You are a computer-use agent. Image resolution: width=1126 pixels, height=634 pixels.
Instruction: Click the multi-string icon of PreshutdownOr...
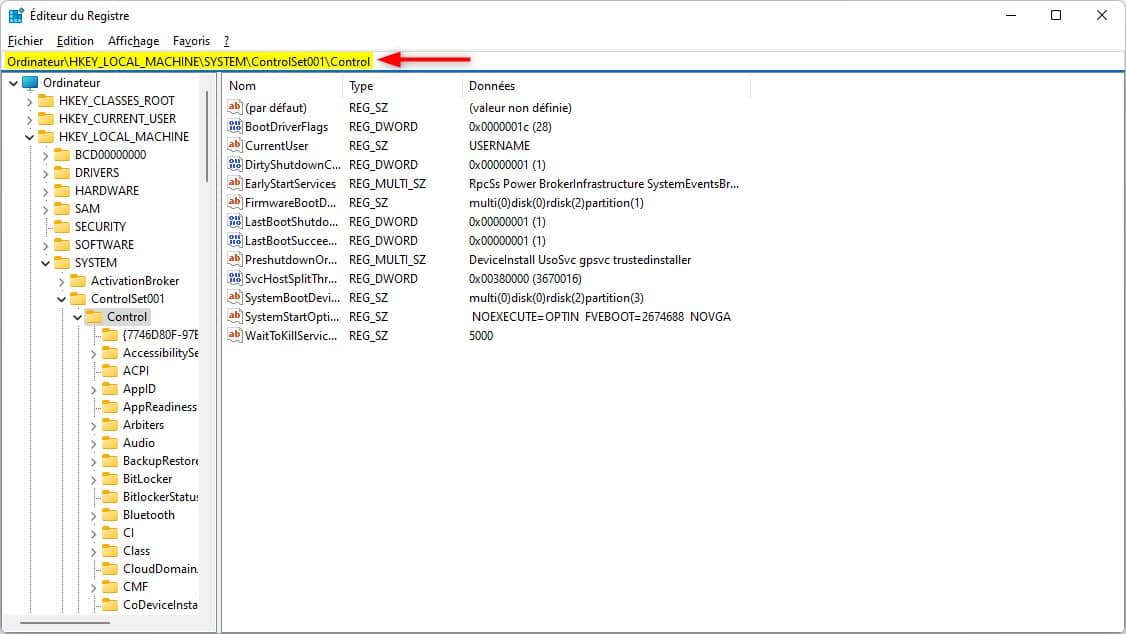pos(235,259)
